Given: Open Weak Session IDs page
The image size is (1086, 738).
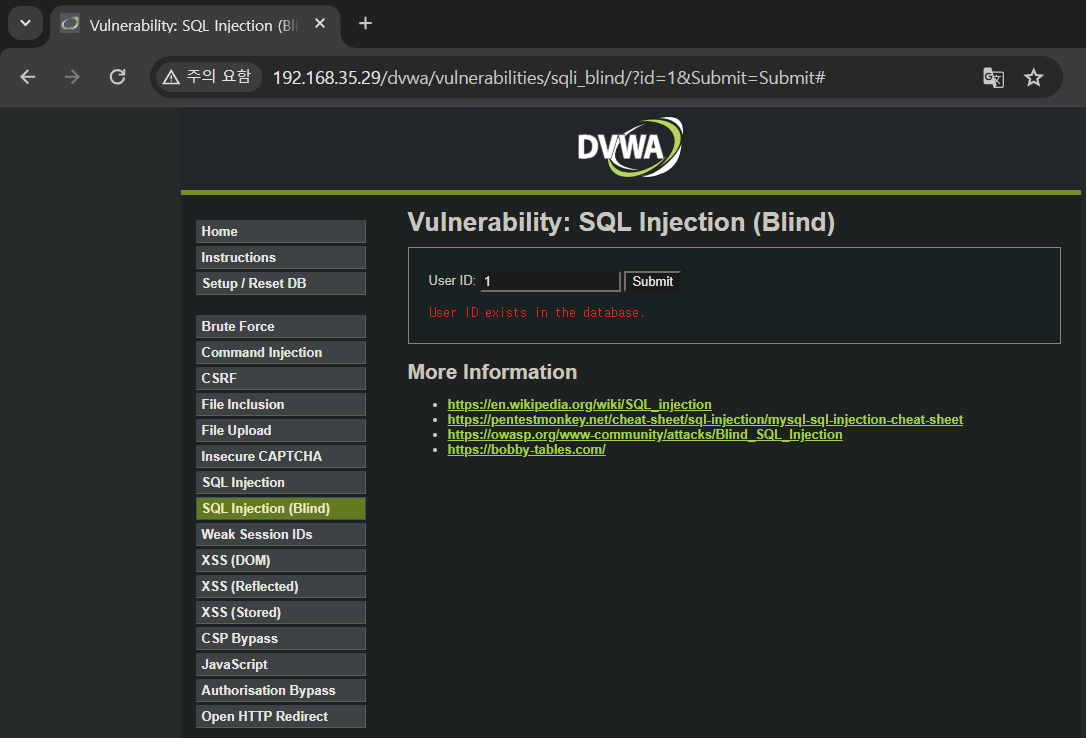Looking at the screenshot, I should click(x=281, y=534).
